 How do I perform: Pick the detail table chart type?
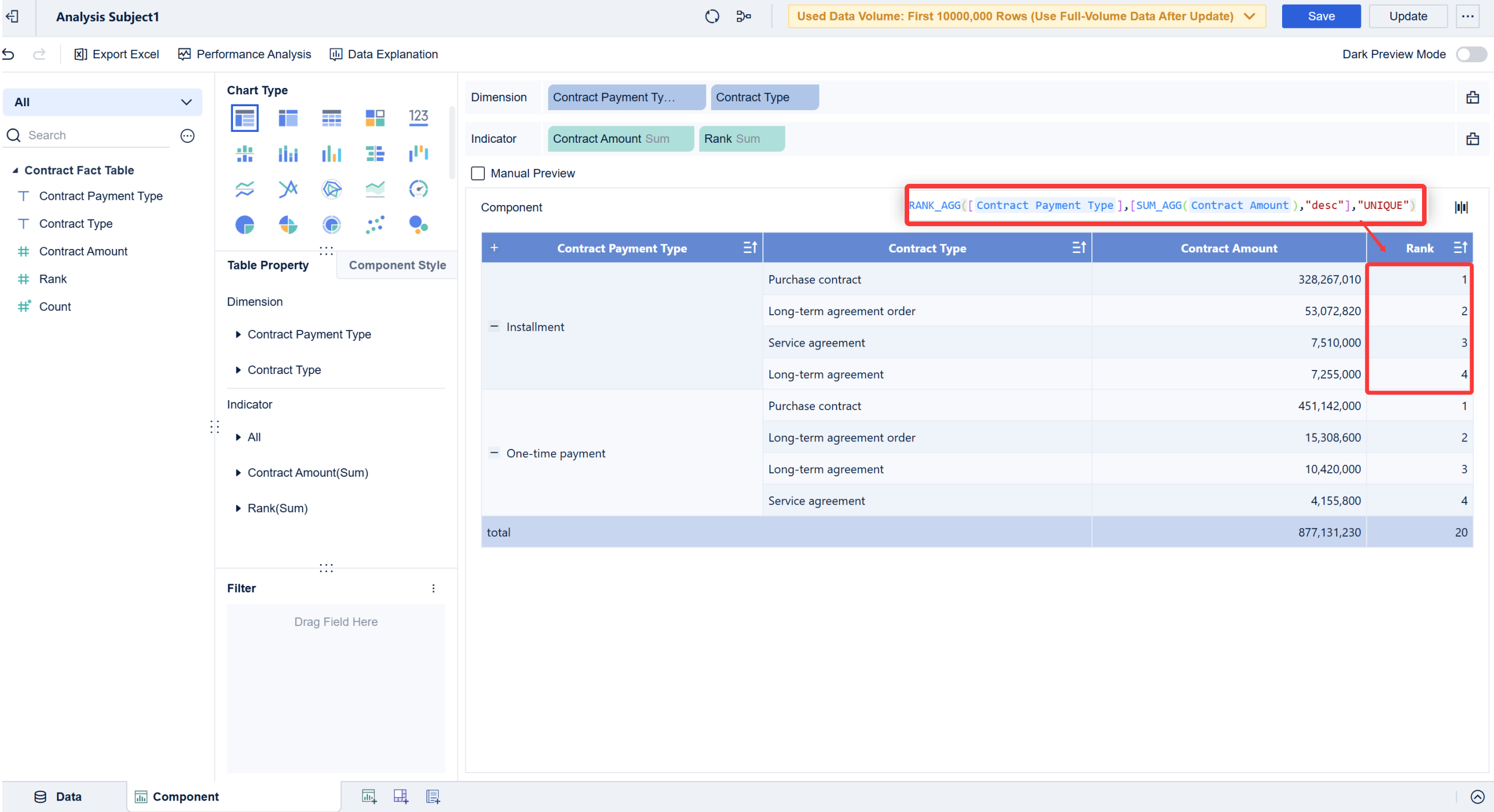click(x=331, y=118)
